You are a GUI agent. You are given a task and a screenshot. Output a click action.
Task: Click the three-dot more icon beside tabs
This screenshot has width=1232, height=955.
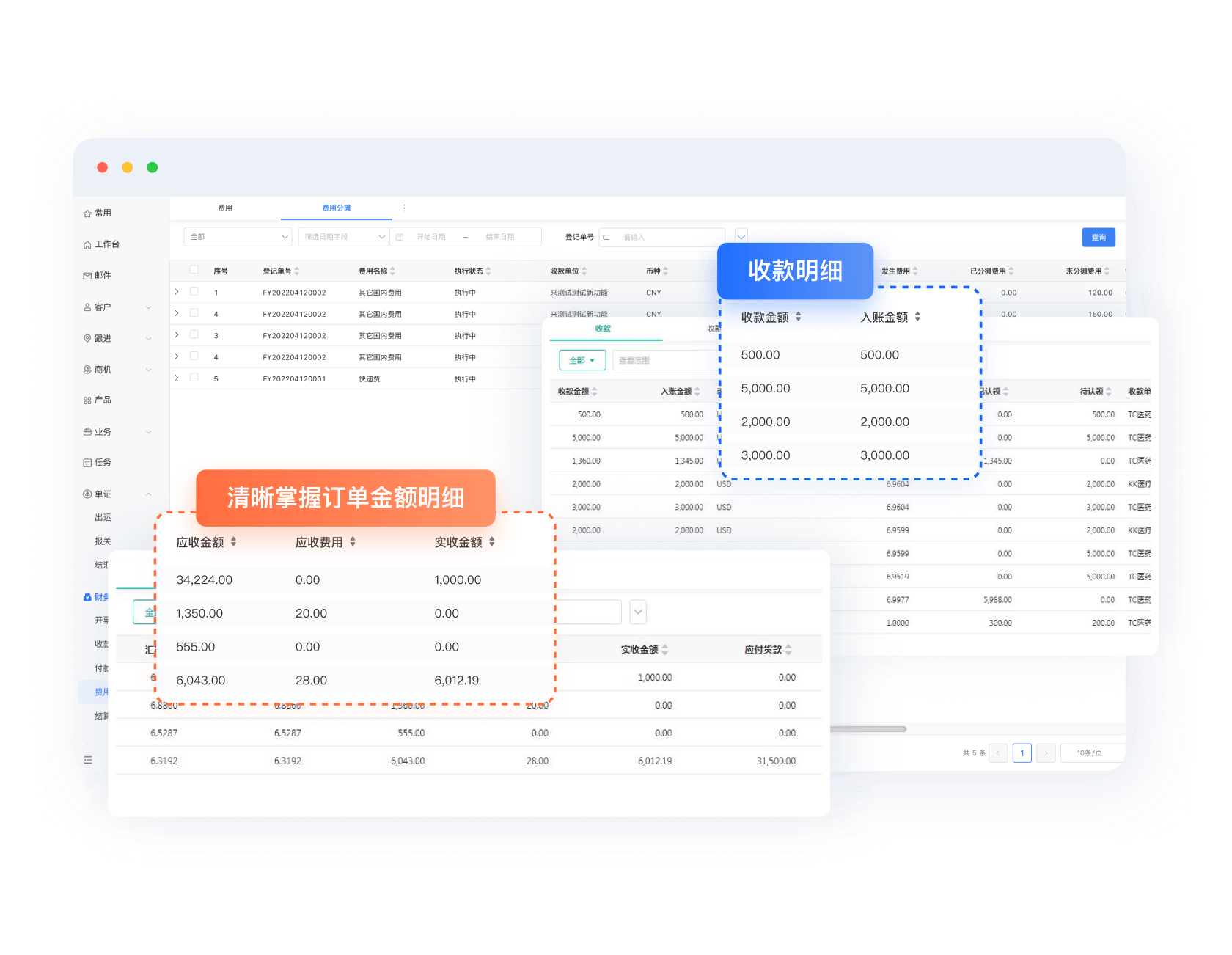coord(404,208)
